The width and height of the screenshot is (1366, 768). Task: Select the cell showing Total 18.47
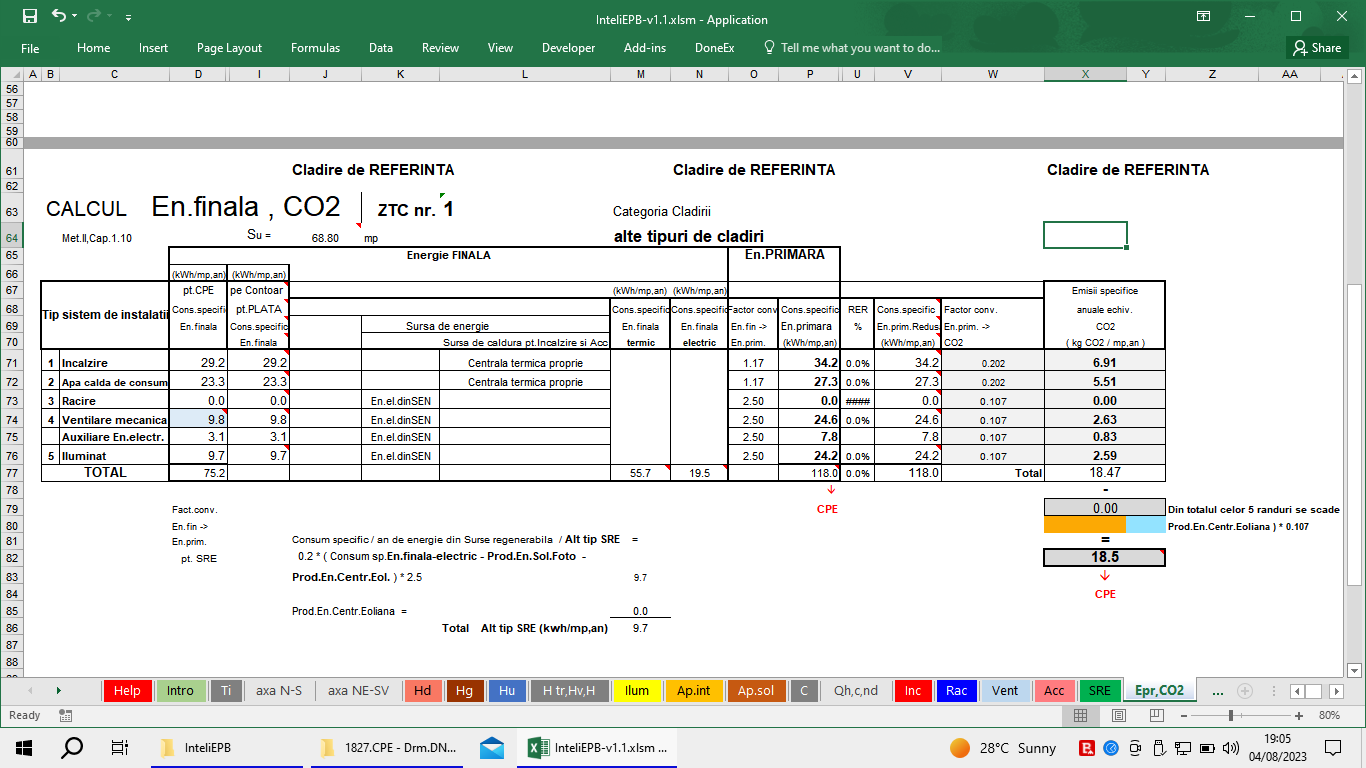[1103, 472]
